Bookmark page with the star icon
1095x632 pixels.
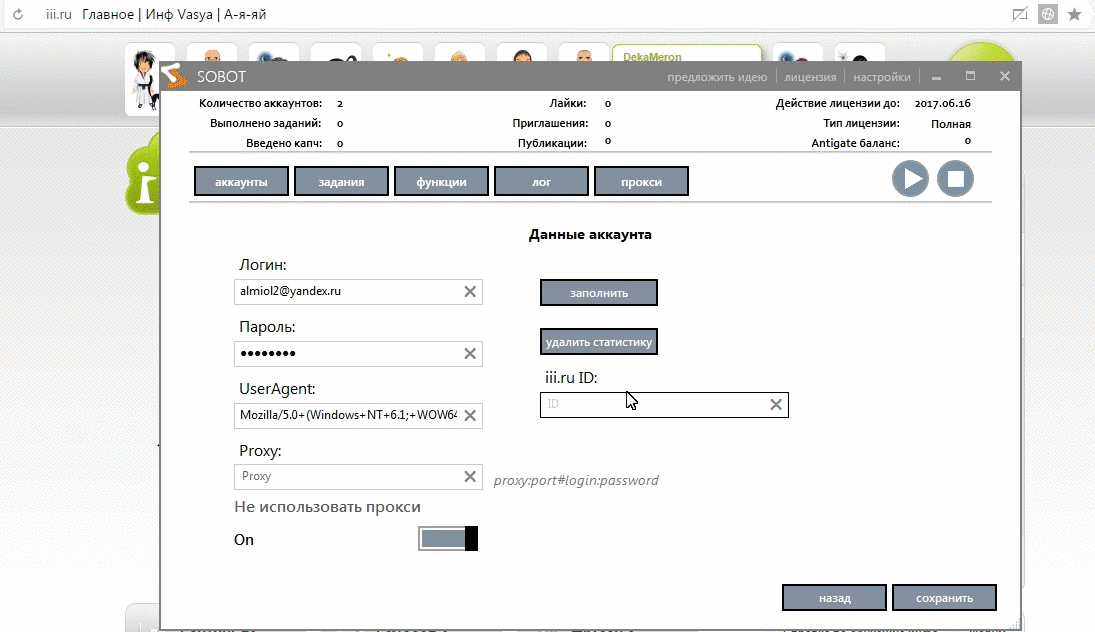click(x=1074, y=14)
